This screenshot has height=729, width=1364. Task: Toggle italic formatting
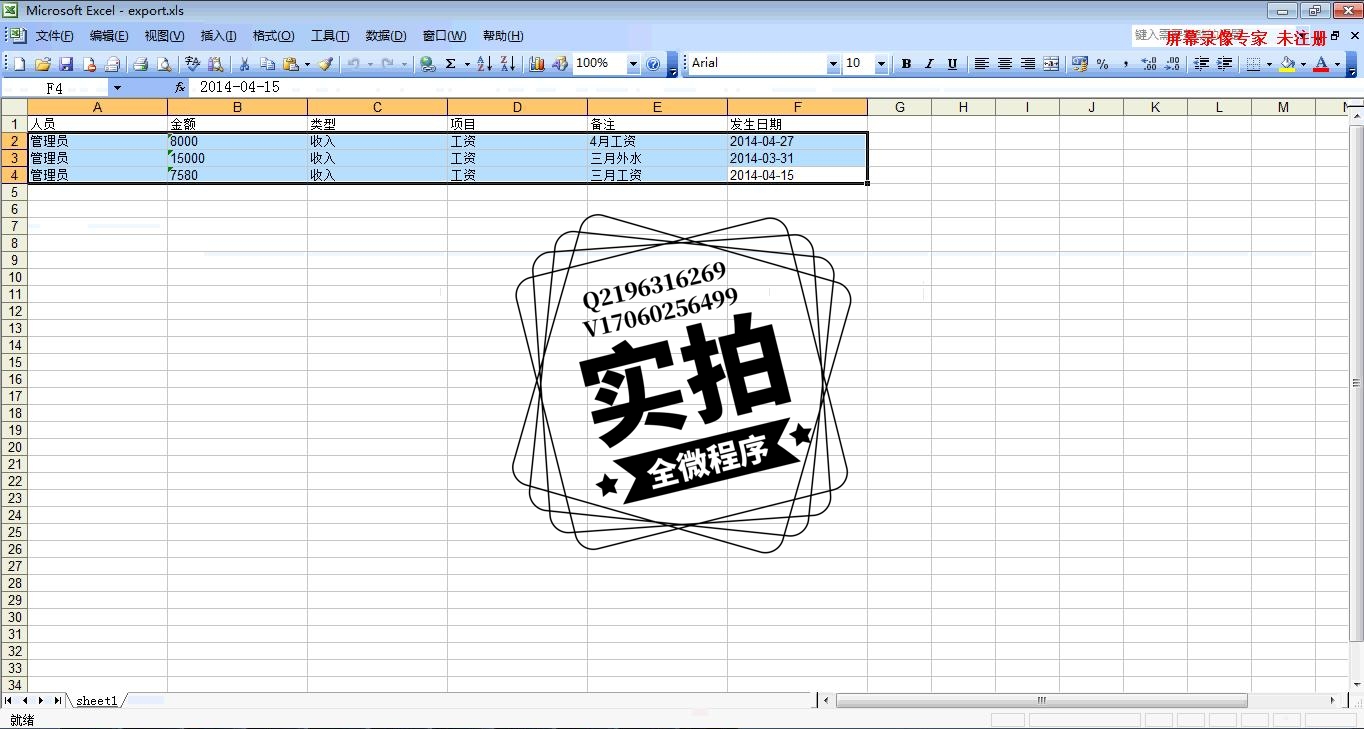point(929,64)
